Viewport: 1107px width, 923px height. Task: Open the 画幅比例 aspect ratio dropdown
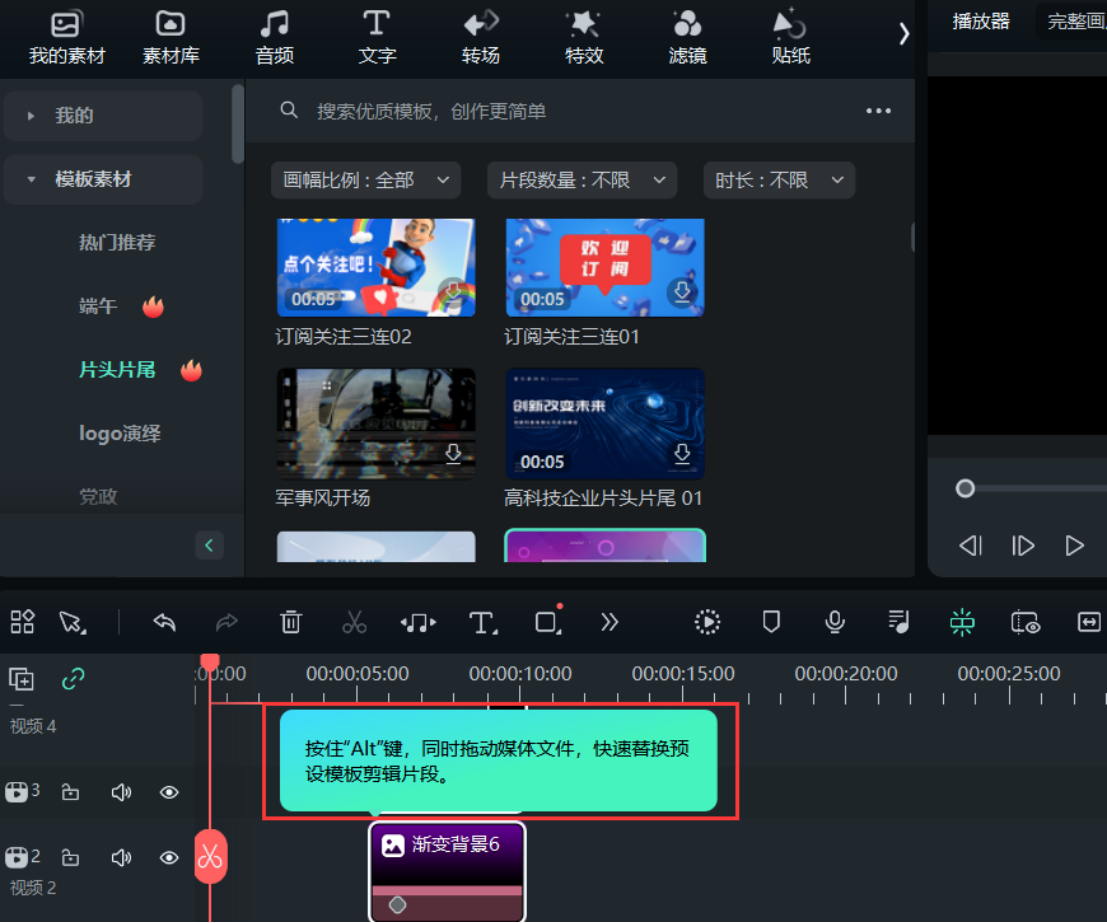pyautogui.click(x=366, y=180)
